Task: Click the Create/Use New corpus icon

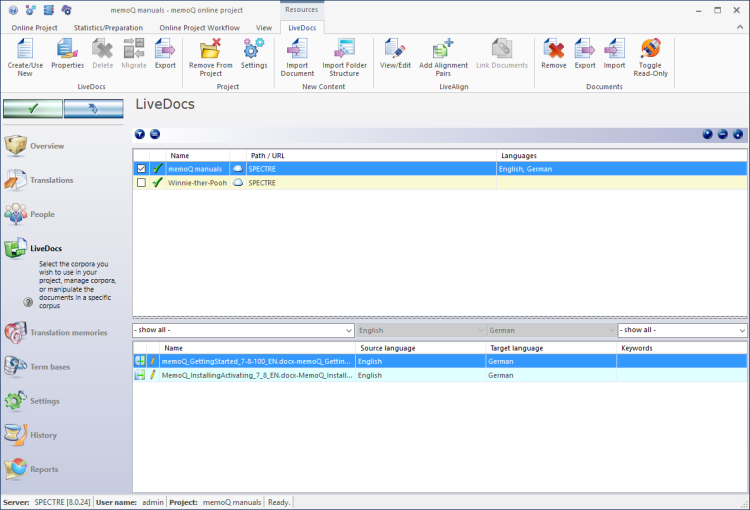Action: (x=25, y=49)
